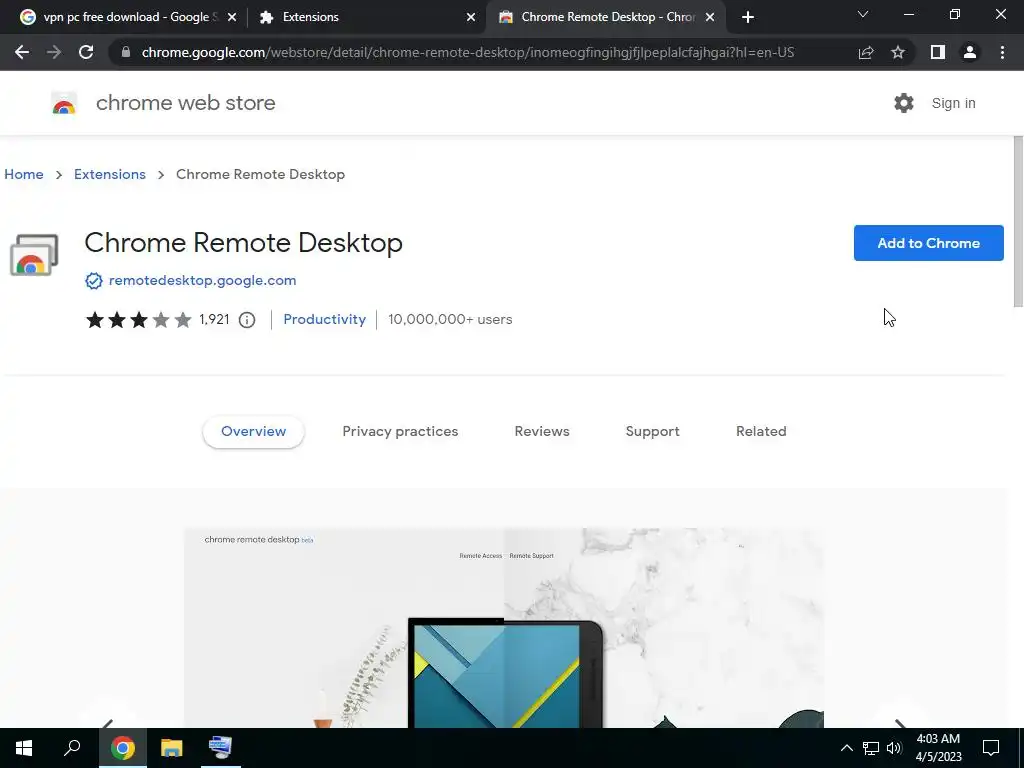Click the address bar URL
This screenshot has width=1024, height=768.
coord(468,52)
